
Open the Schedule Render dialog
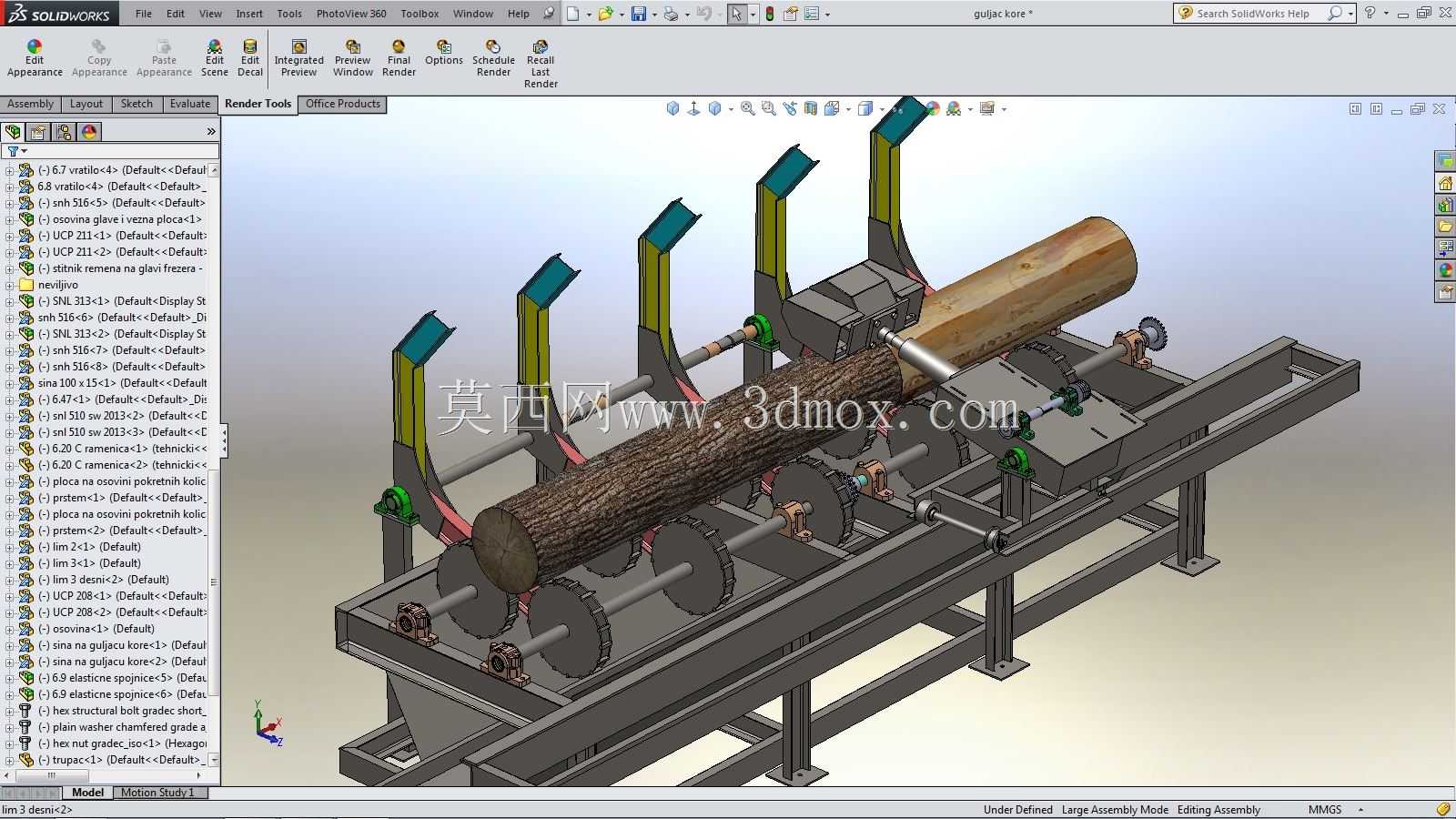(493, 59)
